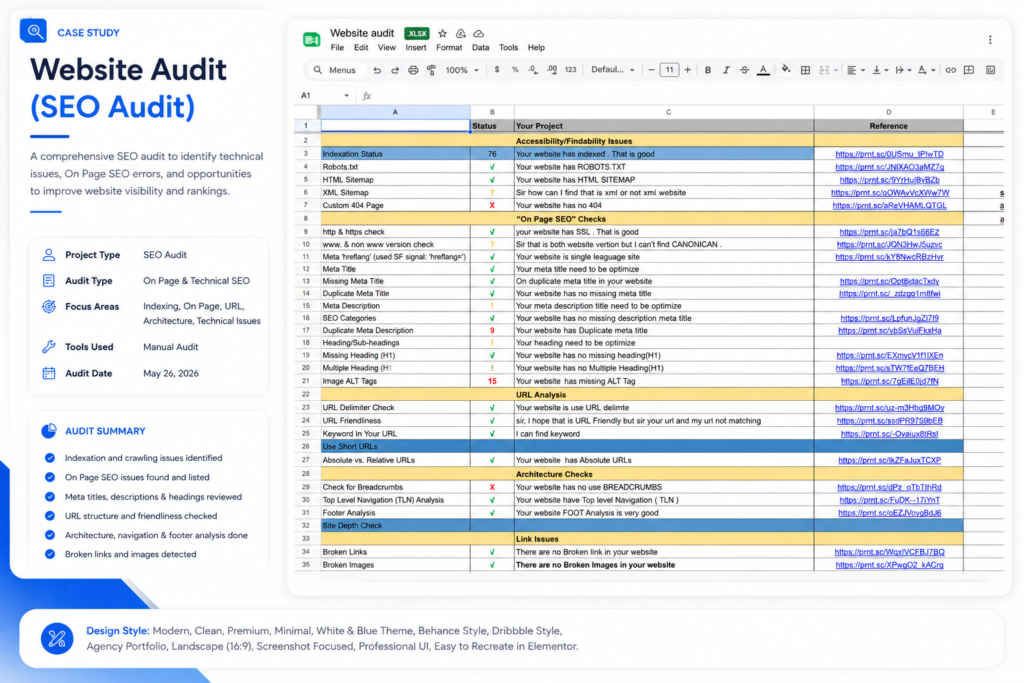Click the decrease decimal places icon
The image size is (1024, 683).
[534, 70]
